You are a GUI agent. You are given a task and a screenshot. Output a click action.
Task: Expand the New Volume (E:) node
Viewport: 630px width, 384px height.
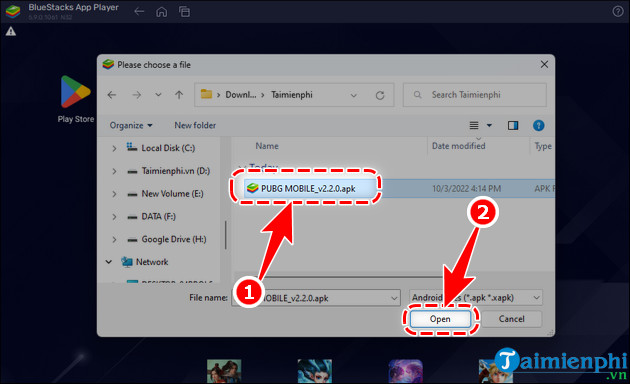pos(114,194)
